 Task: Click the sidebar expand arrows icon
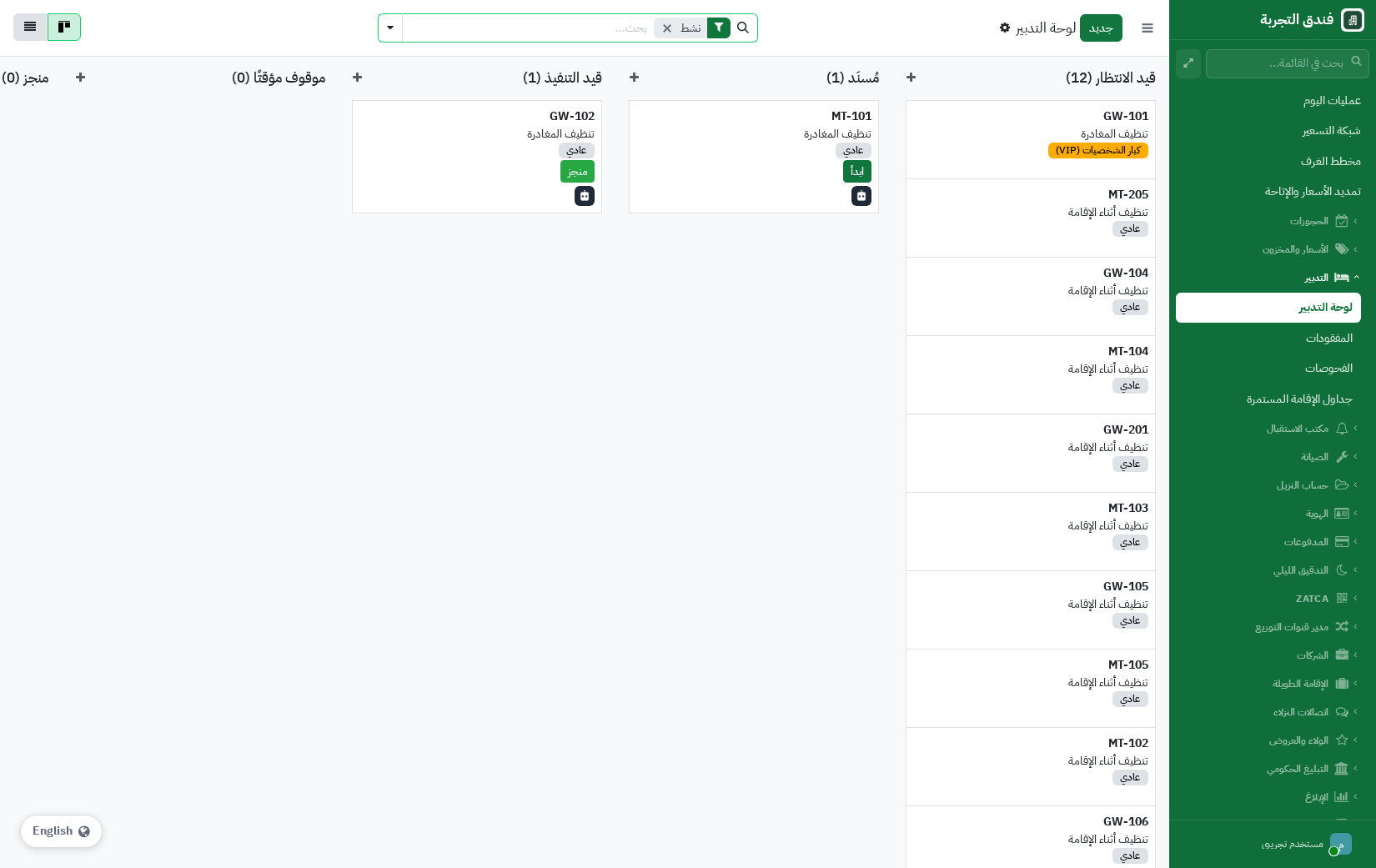coord(1188,63)
